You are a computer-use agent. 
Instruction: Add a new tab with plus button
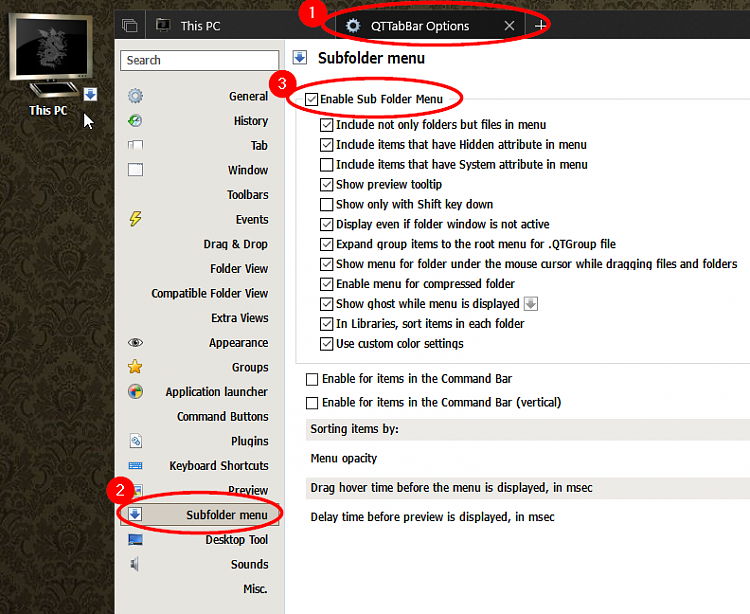541,26
